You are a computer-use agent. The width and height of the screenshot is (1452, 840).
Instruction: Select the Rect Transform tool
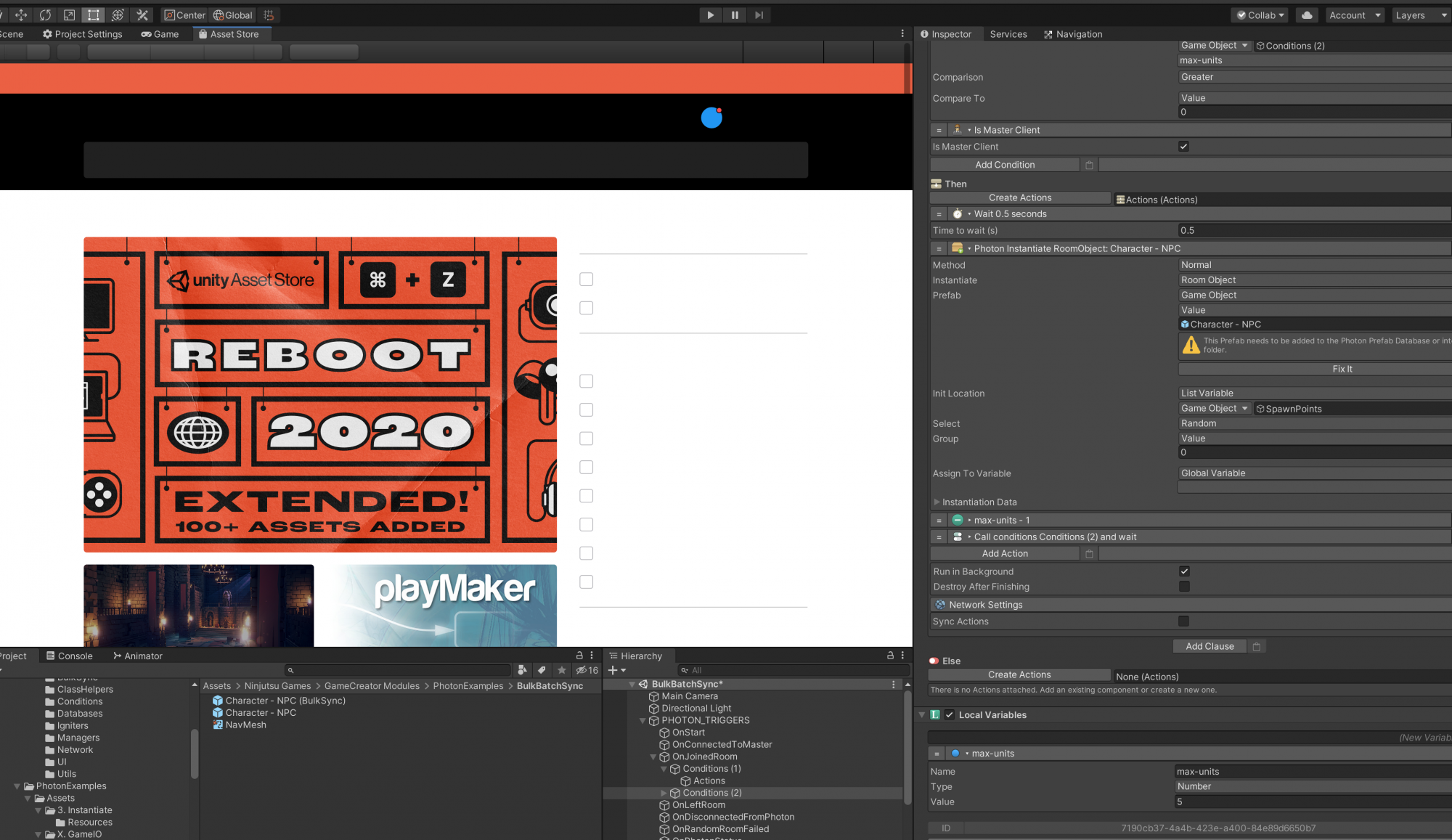coord(94,15)
